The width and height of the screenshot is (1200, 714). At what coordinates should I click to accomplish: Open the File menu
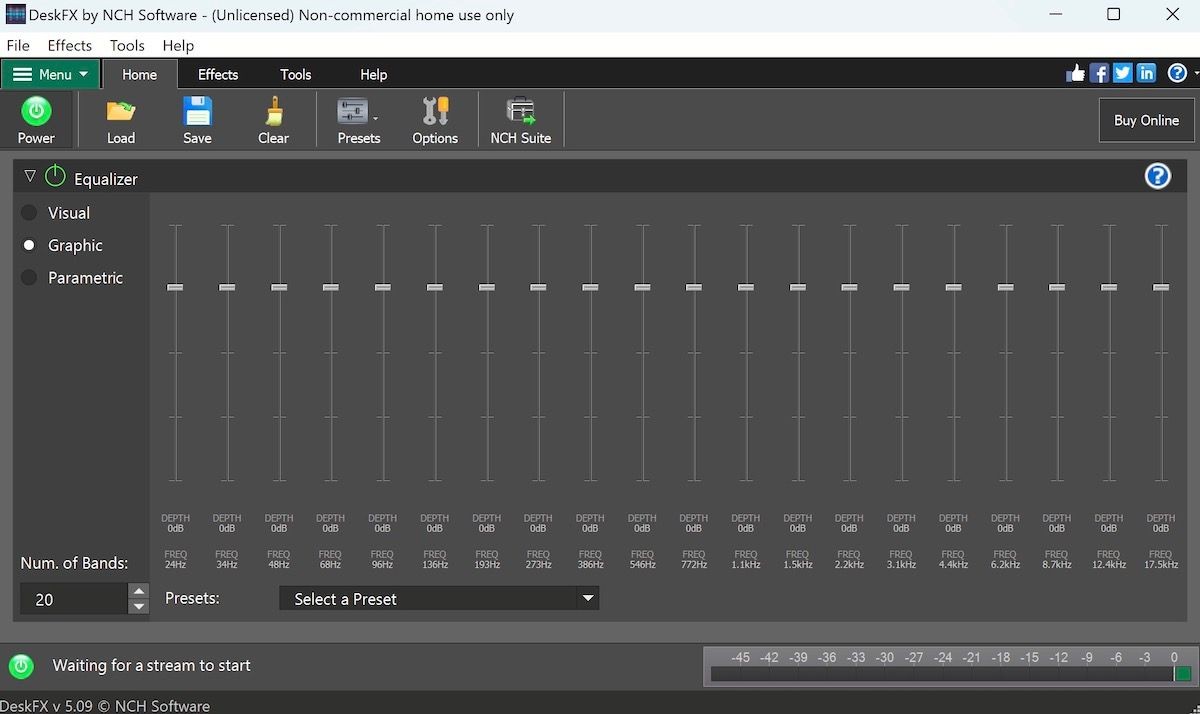tap(18, 45)
